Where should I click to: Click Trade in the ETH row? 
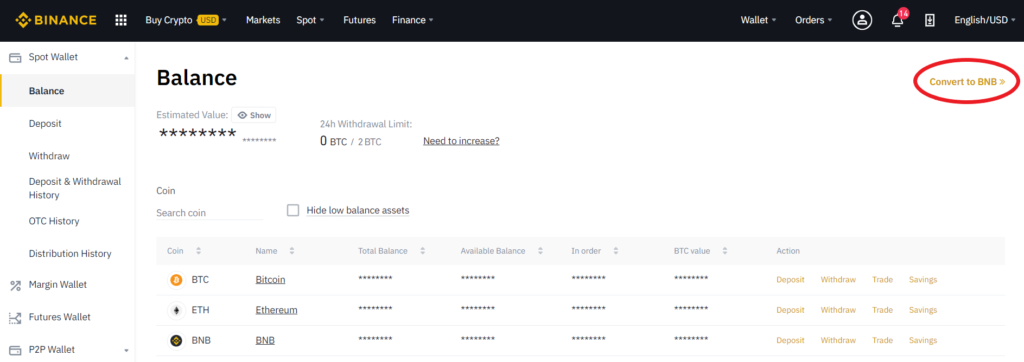click(x=882, y=310)
